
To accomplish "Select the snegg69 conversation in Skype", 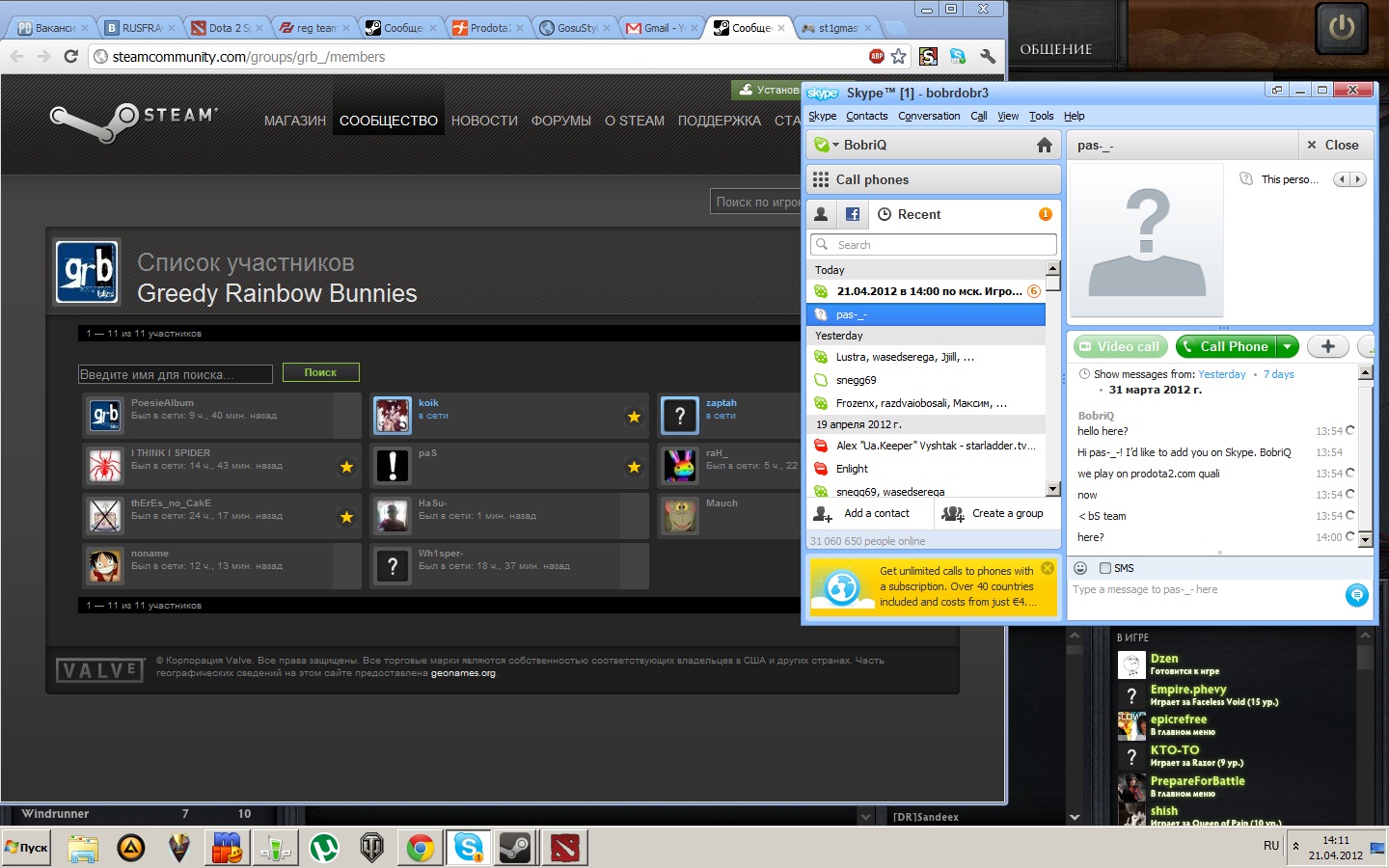I will point(926,380).
